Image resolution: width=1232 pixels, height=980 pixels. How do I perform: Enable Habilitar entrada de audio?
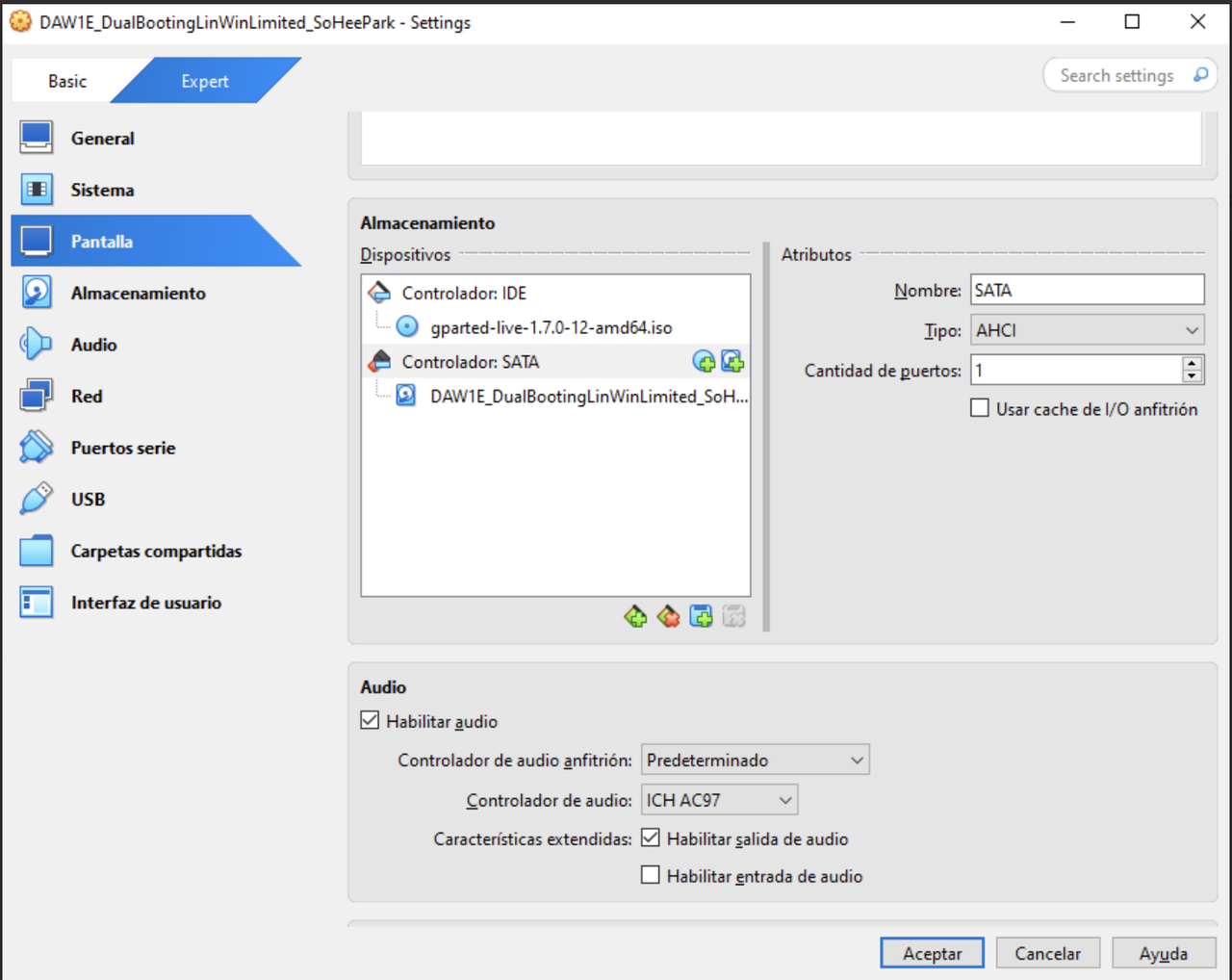coord(651,874)
